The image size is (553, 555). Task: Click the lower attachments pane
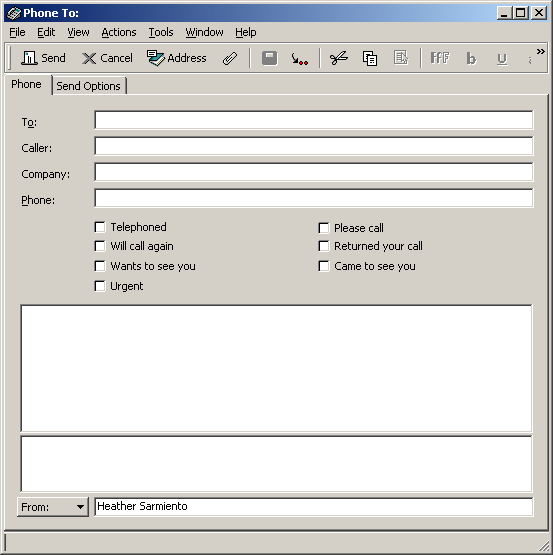(276, 464)
